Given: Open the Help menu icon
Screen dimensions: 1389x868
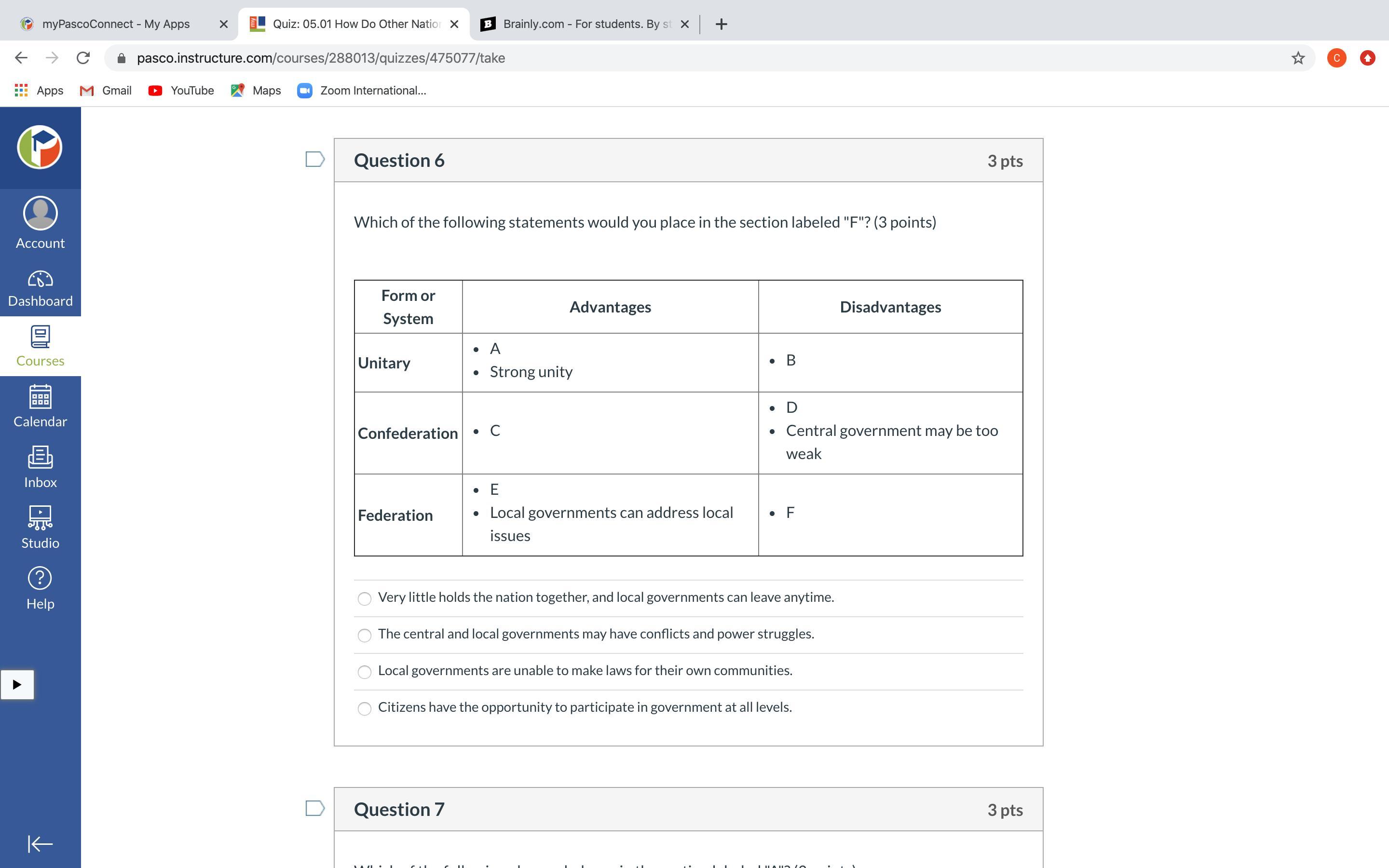Looking at the screenshot, I should pyautogui.click(x=40, y=588).
